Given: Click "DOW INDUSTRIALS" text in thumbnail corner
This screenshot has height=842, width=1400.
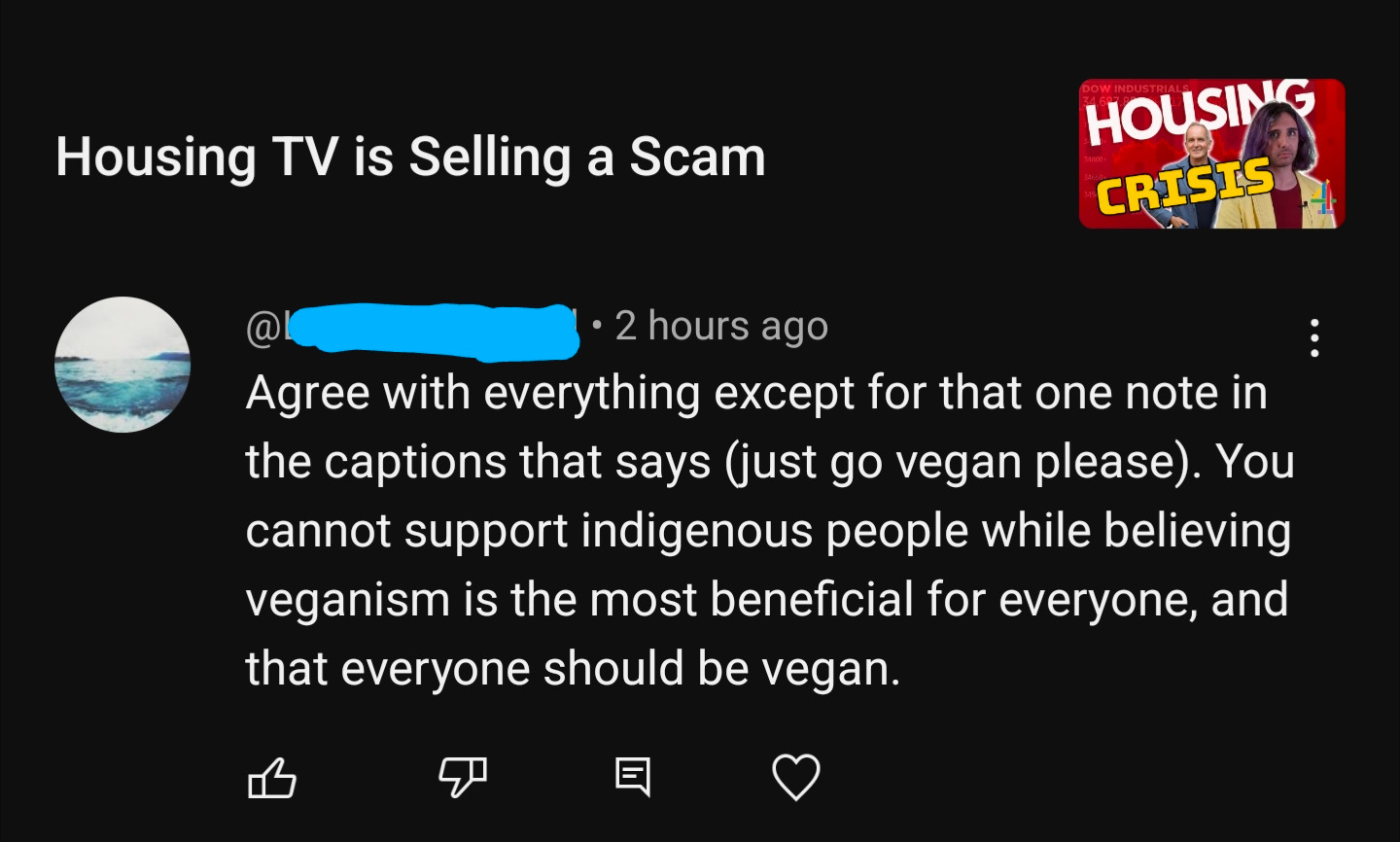Looking at the screenshot, I should (x=1136, y=88).
